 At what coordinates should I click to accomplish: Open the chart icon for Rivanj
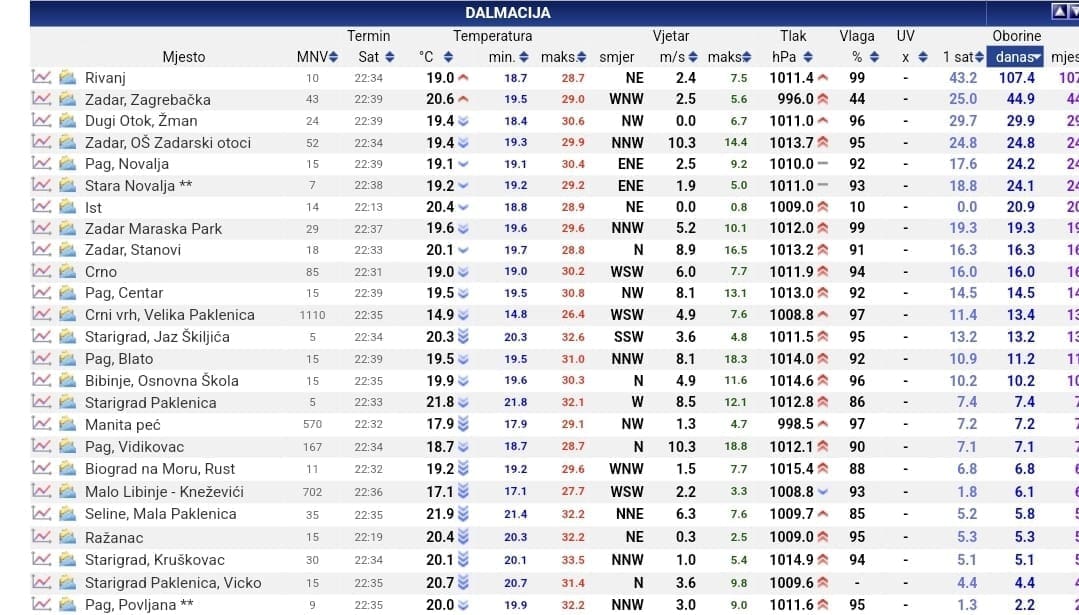(41, 77)
